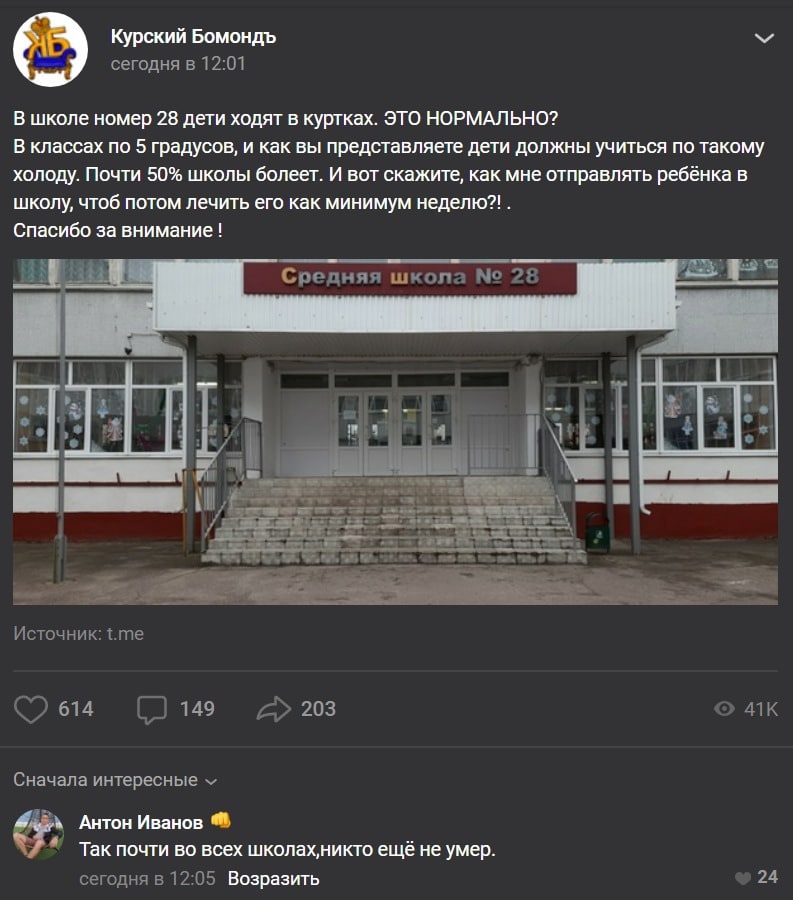Click the Курский Бомондъ group name
The image size is (793, 900).
click(193, 37)
